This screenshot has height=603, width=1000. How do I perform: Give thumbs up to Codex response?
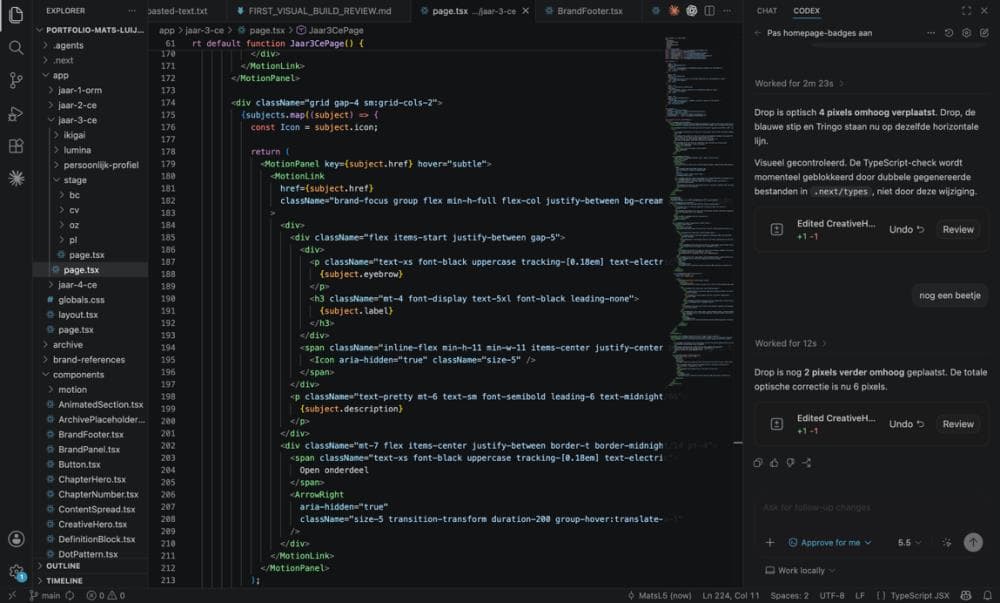pos(774,463)
